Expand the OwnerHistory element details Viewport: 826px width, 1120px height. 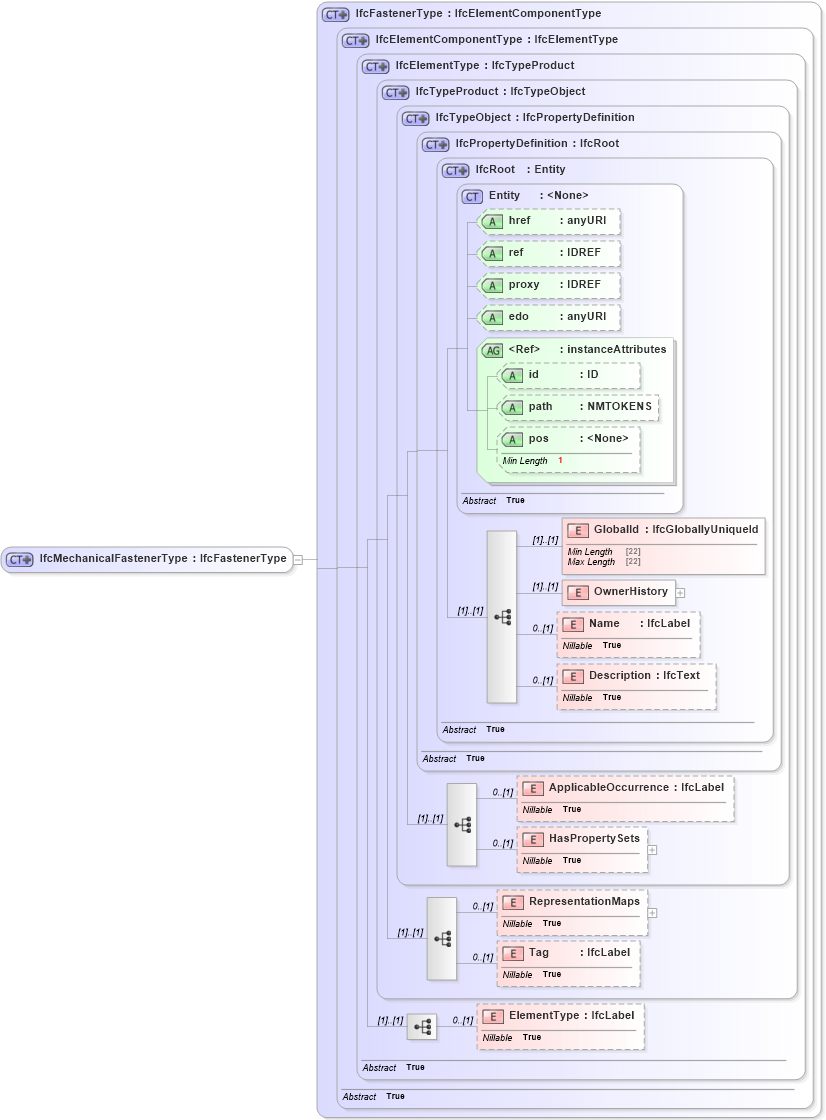[678, 592]
